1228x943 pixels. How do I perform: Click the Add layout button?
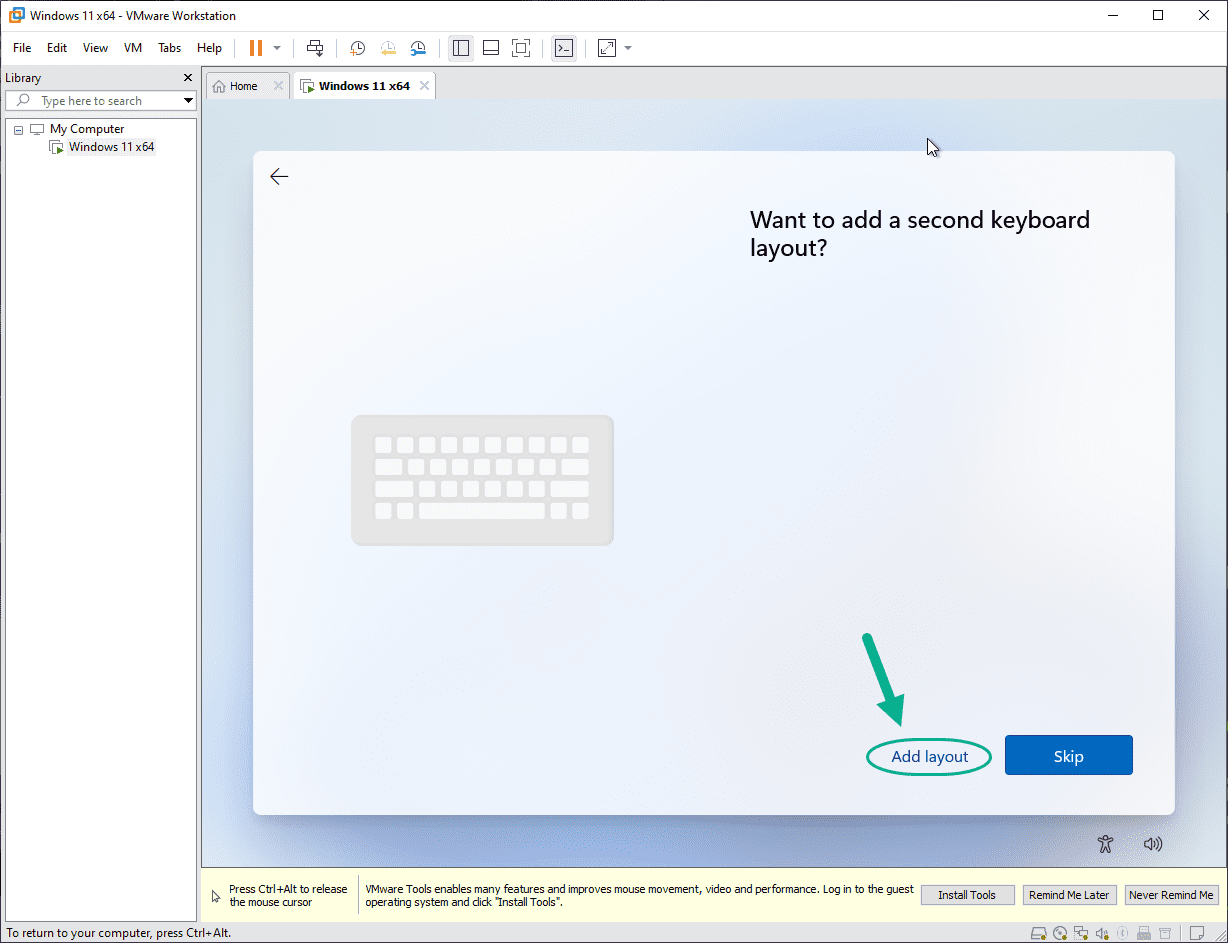tap(930, 757)
